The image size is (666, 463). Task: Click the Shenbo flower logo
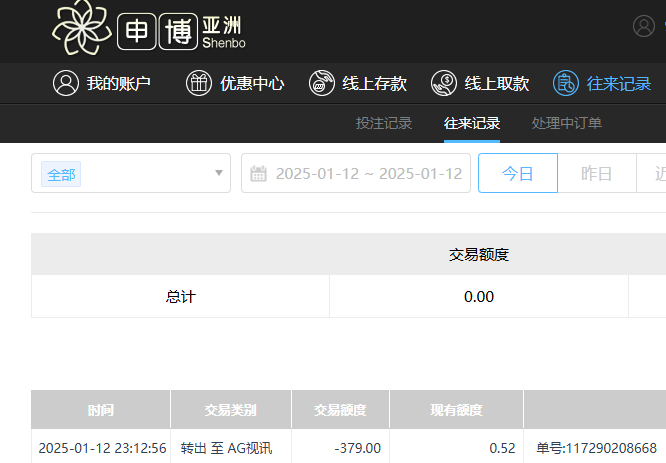82,28
